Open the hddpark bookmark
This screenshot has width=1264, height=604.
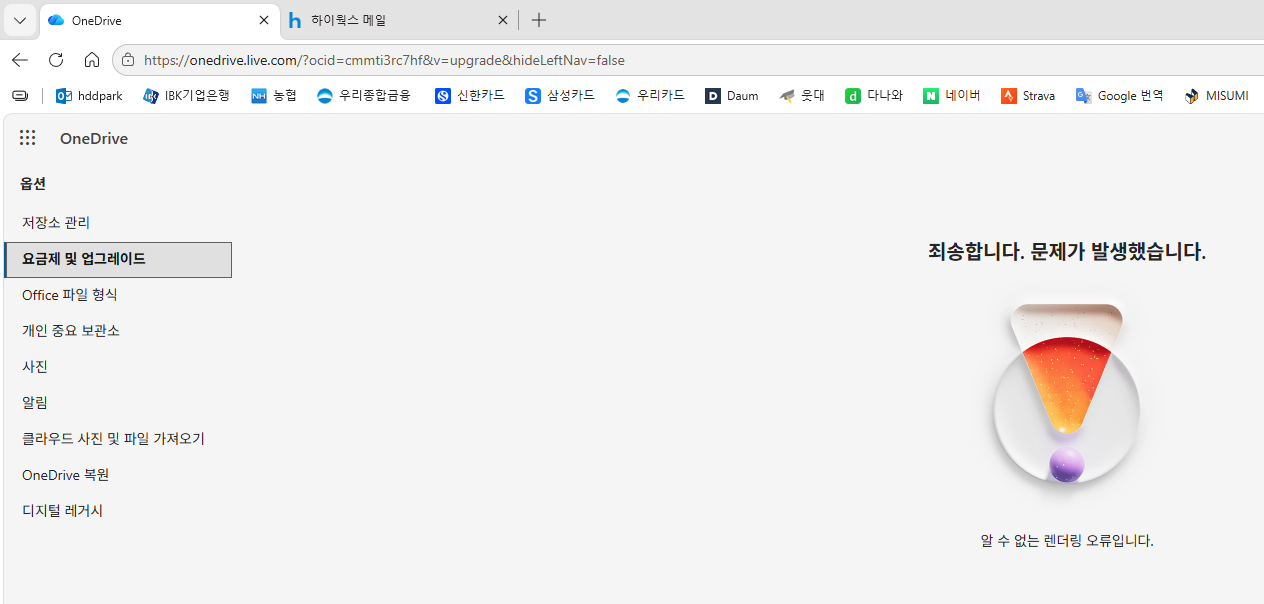click(89, 96)
